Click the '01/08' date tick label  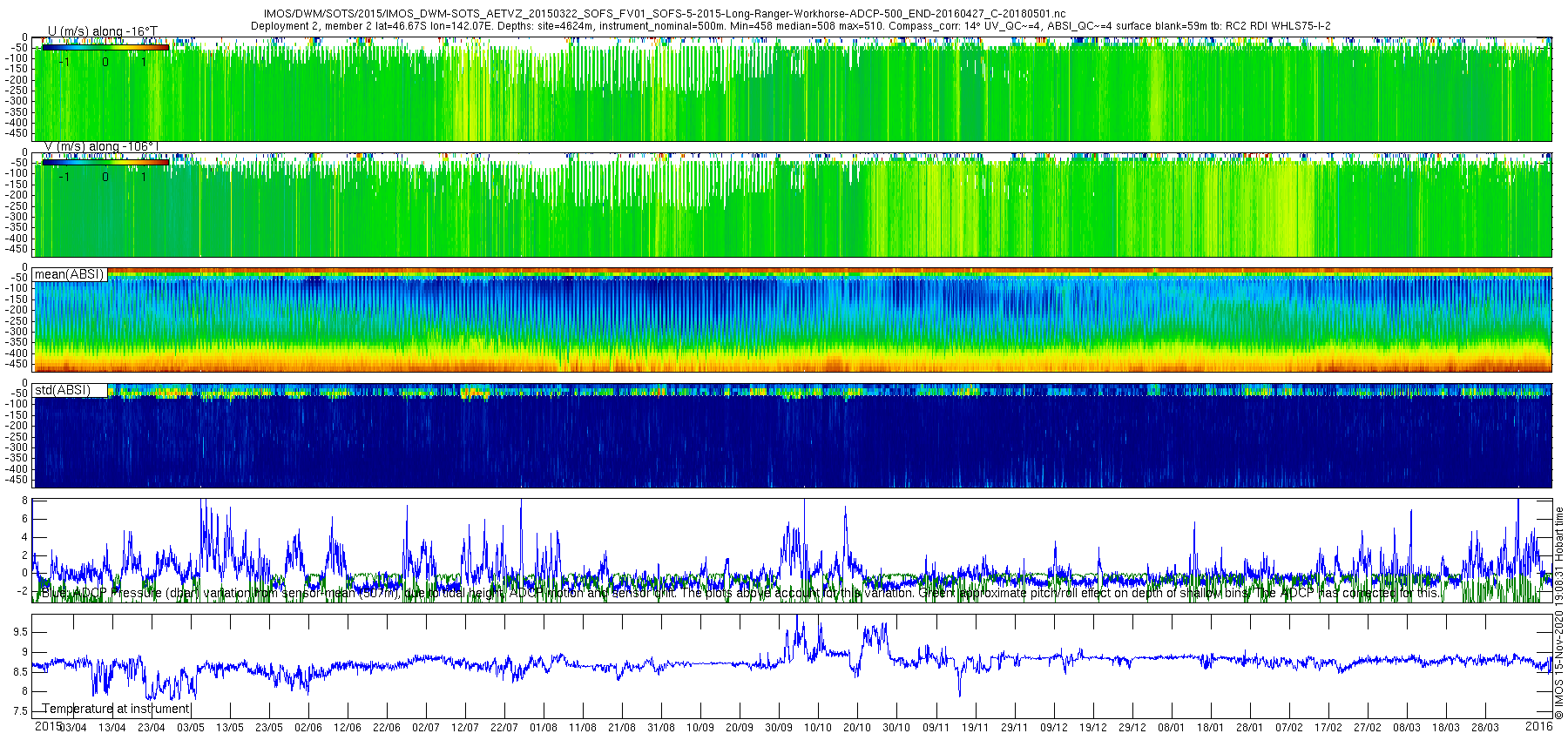[x=544, y=728]
